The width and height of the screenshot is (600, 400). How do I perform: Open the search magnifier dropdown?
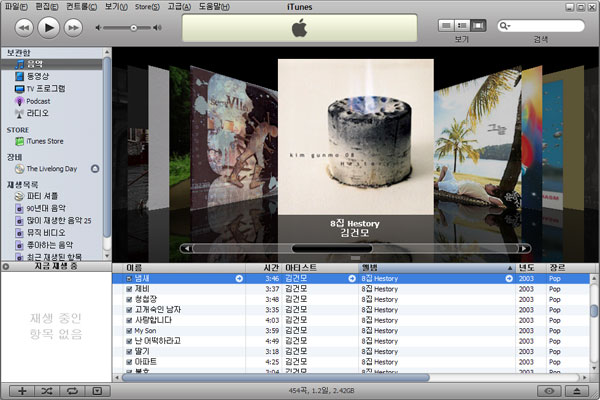point(505,26)
